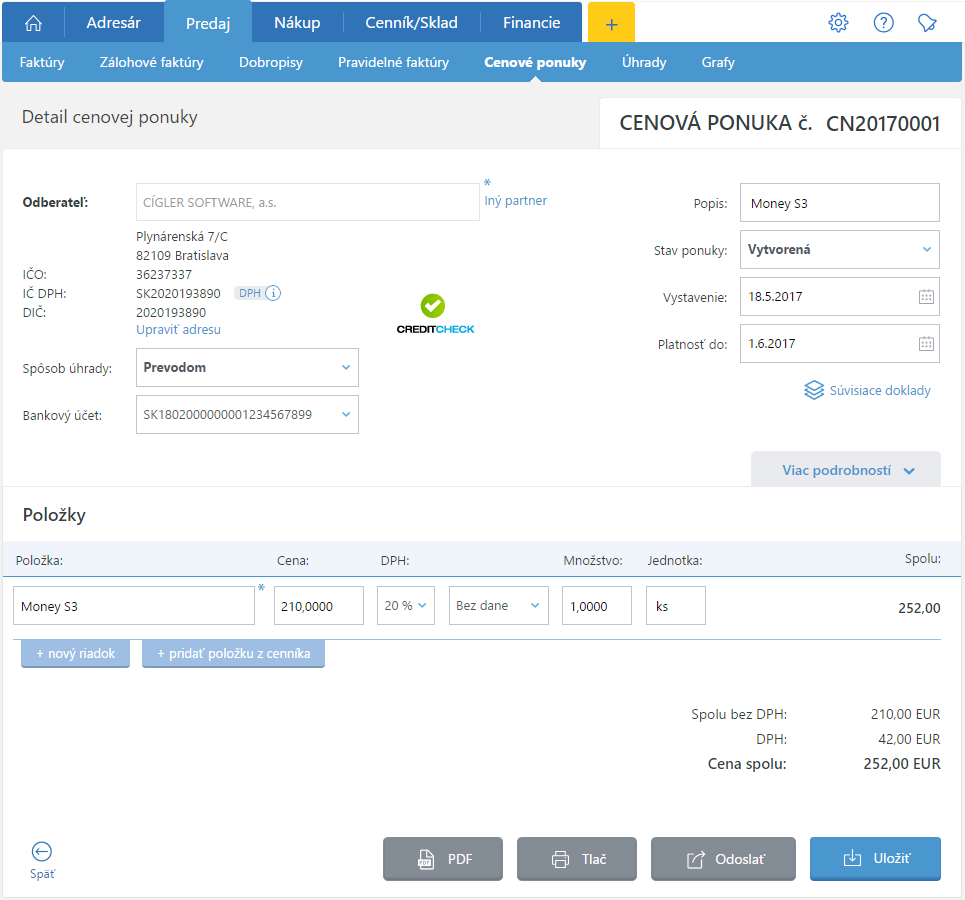Open the Zálohové faktúry tab
The image size is (965, 900).
tap(151, 62)
